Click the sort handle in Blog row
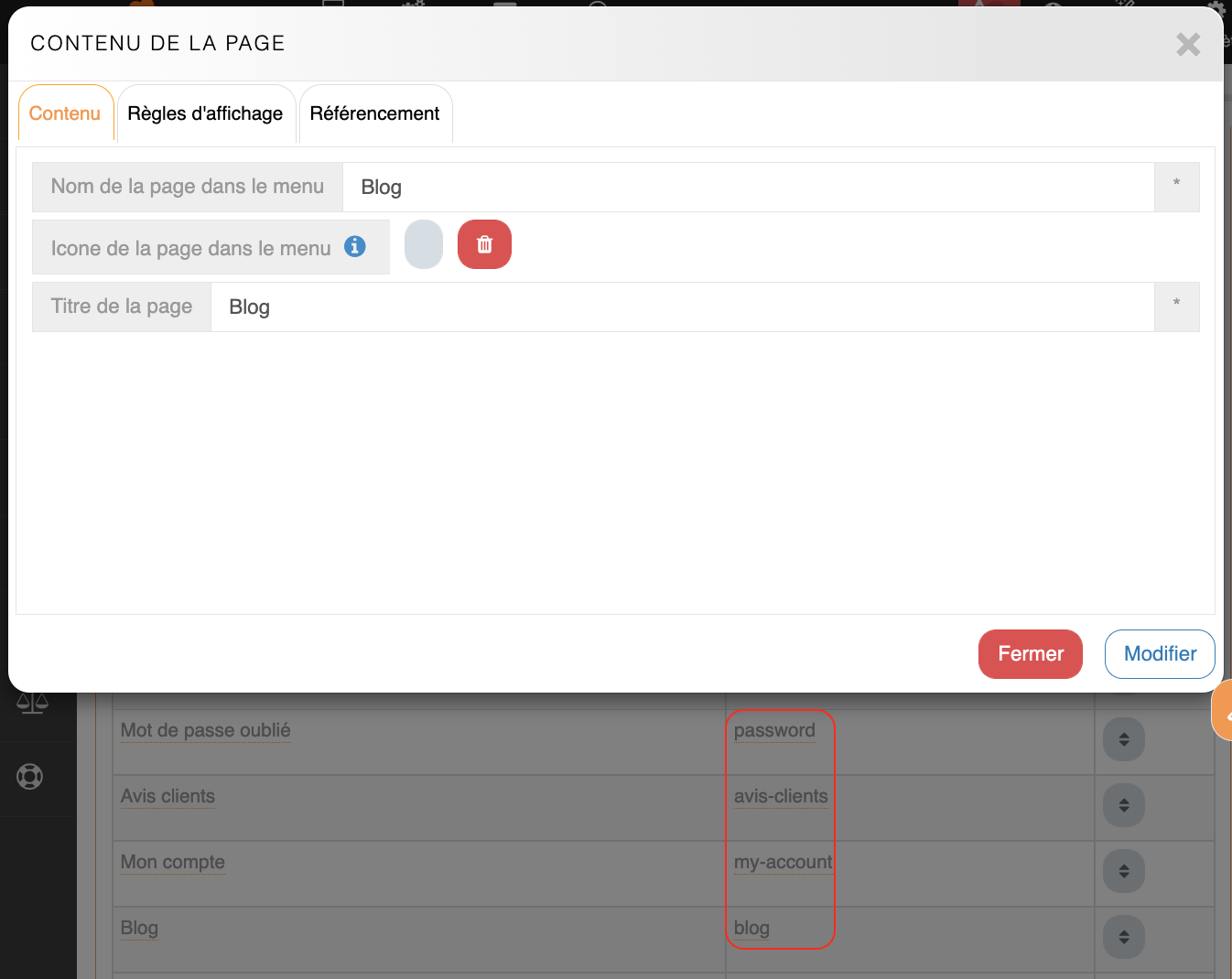 (1123, 937)
